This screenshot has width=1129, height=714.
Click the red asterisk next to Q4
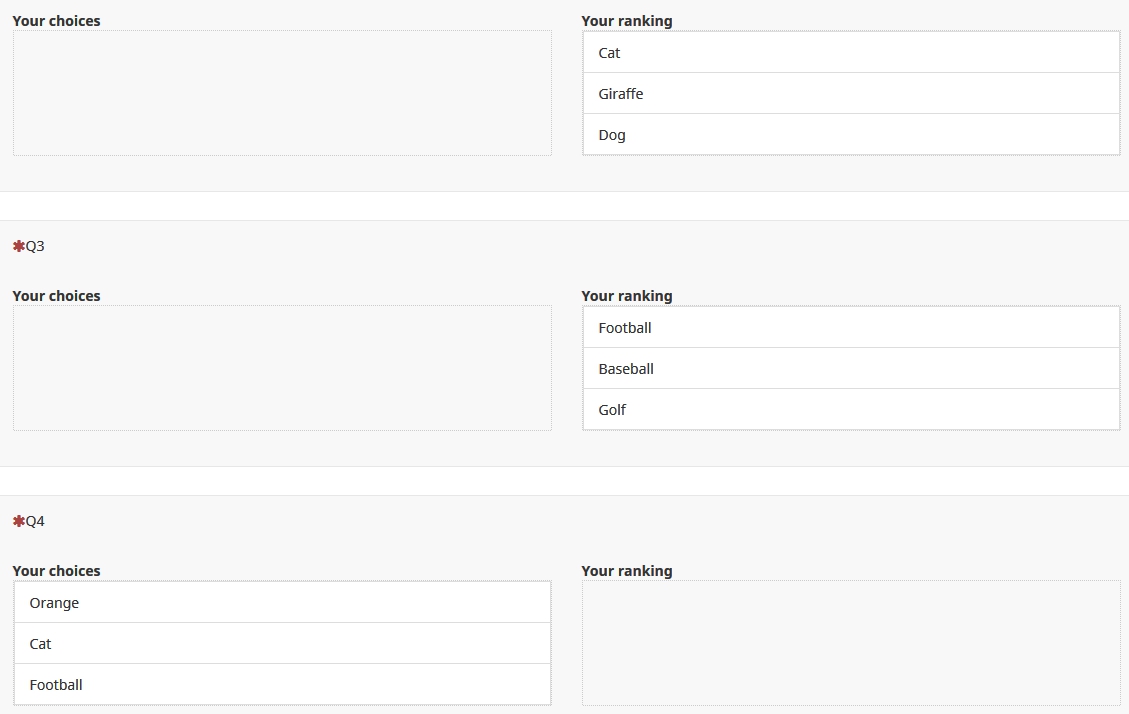pos(18,521)
